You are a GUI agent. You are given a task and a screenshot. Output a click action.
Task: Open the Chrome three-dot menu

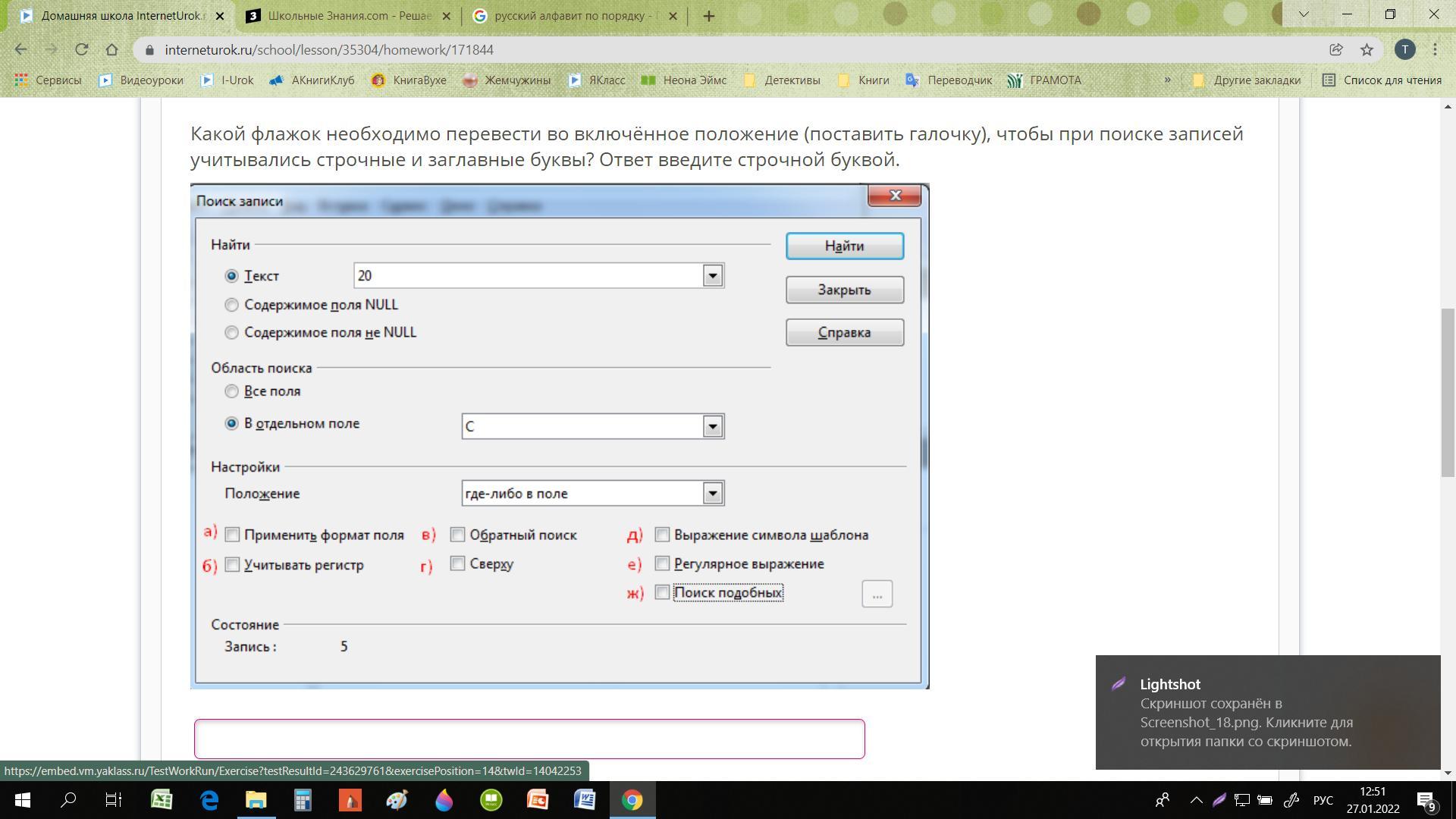pos(1435,49)
